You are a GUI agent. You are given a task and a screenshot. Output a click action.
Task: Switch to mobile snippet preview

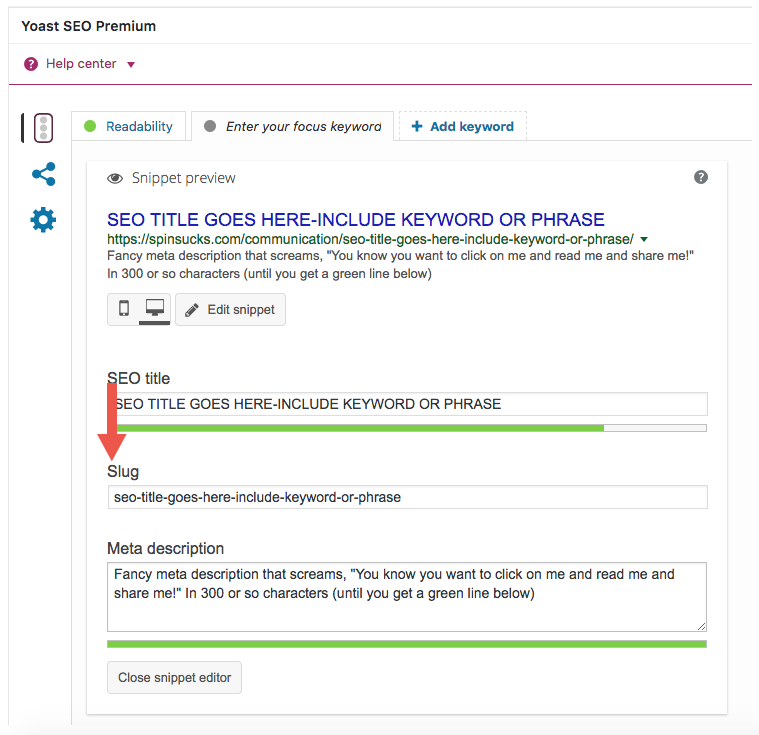[x=124, y=309]
